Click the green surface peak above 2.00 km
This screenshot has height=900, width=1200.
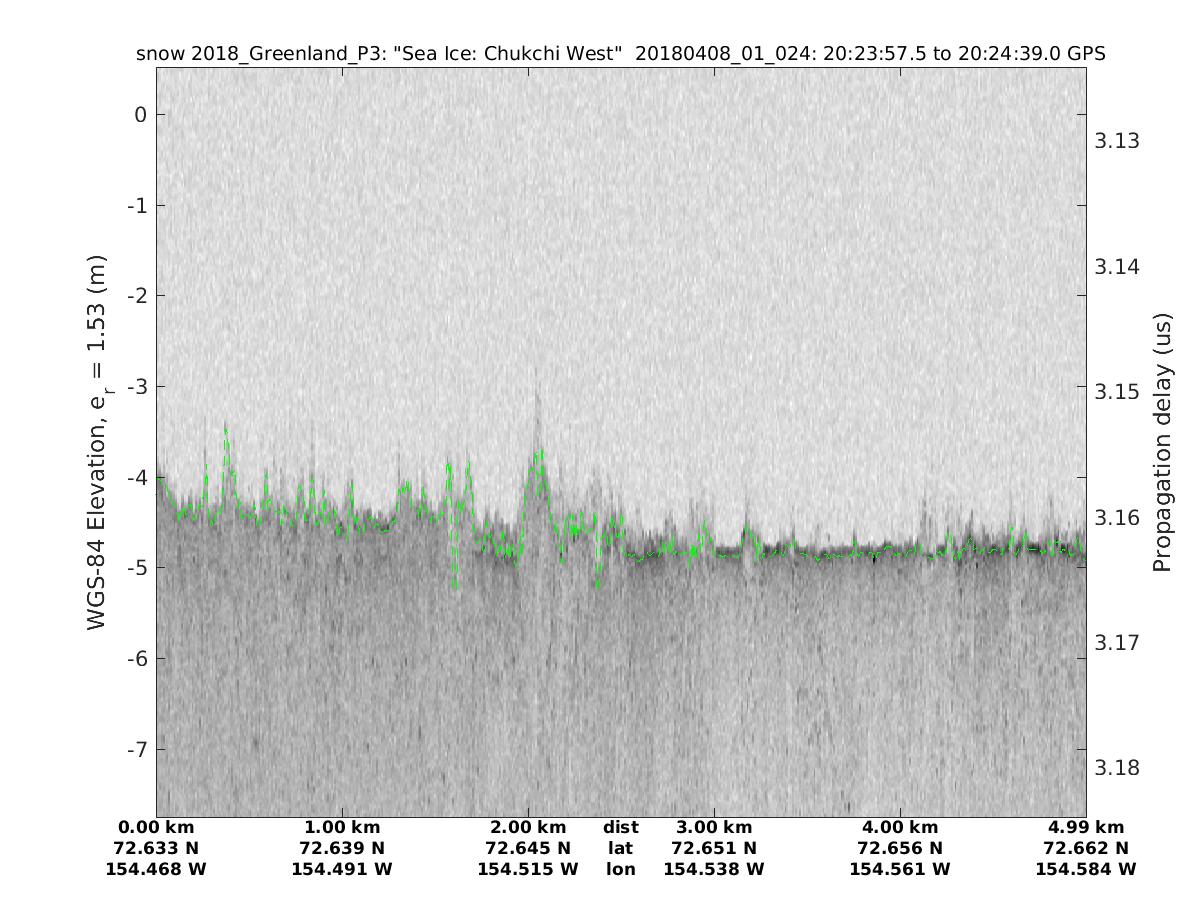pos(539,454)
